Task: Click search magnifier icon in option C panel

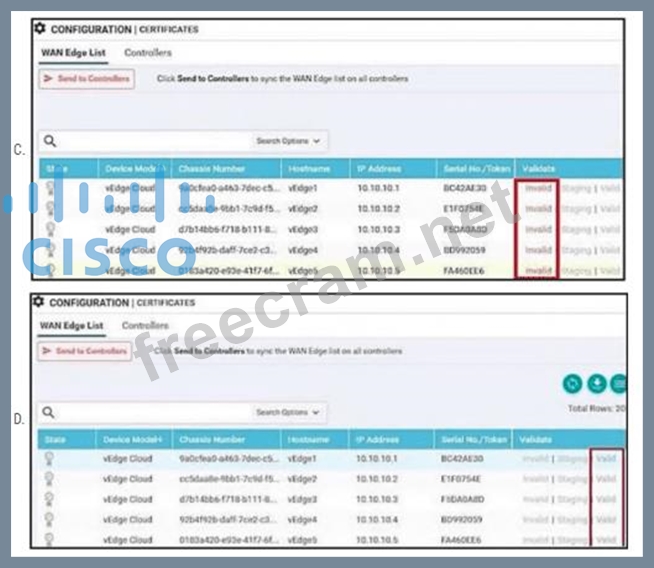Action: pos(49,141)
